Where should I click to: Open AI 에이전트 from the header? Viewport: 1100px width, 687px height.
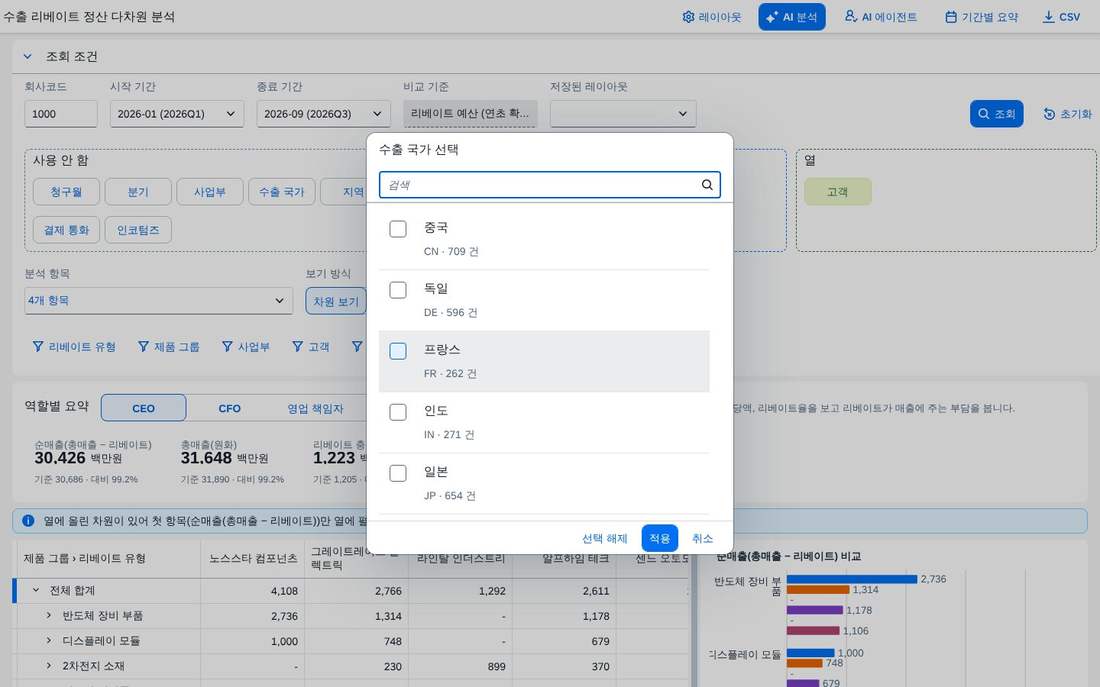point(881,17)
